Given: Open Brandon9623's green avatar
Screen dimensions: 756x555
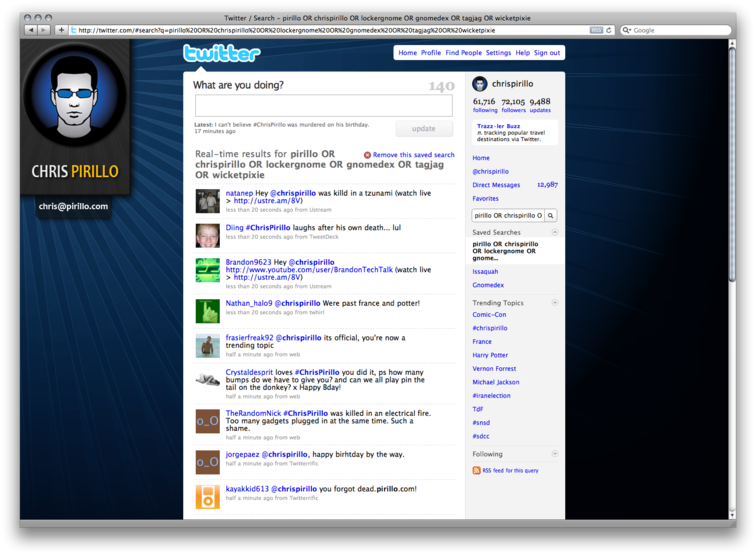Looking at the screenshot, I should [x=207, y=270].
